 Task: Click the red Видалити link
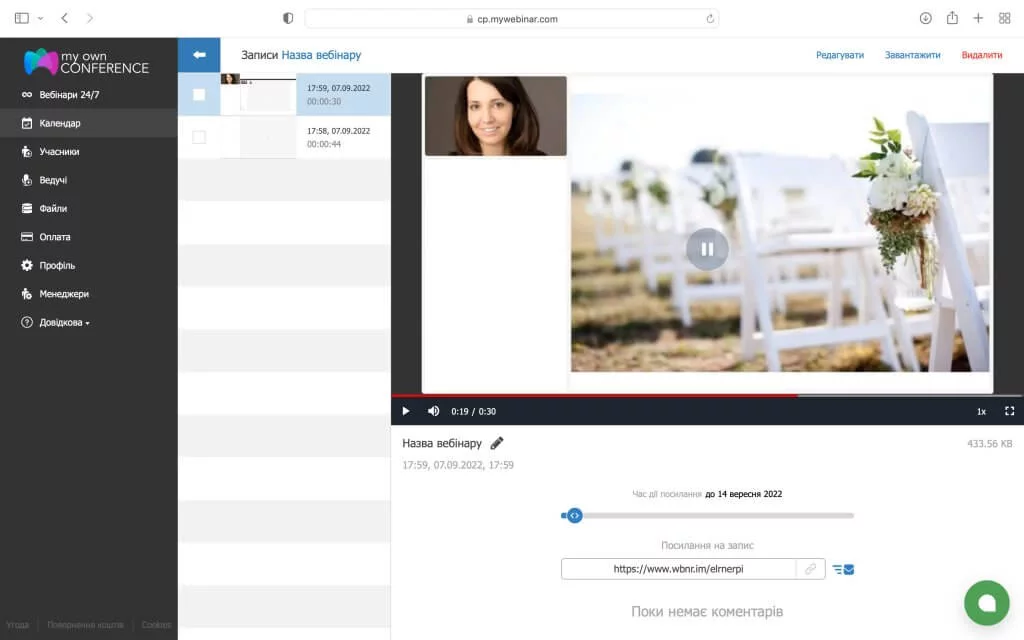981,55
